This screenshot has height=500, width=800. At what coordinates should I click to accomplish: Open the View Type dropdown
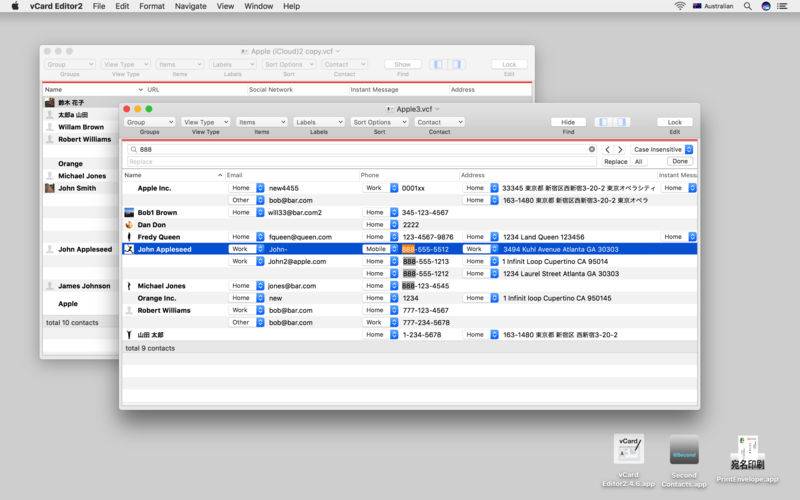click(206, 122)
